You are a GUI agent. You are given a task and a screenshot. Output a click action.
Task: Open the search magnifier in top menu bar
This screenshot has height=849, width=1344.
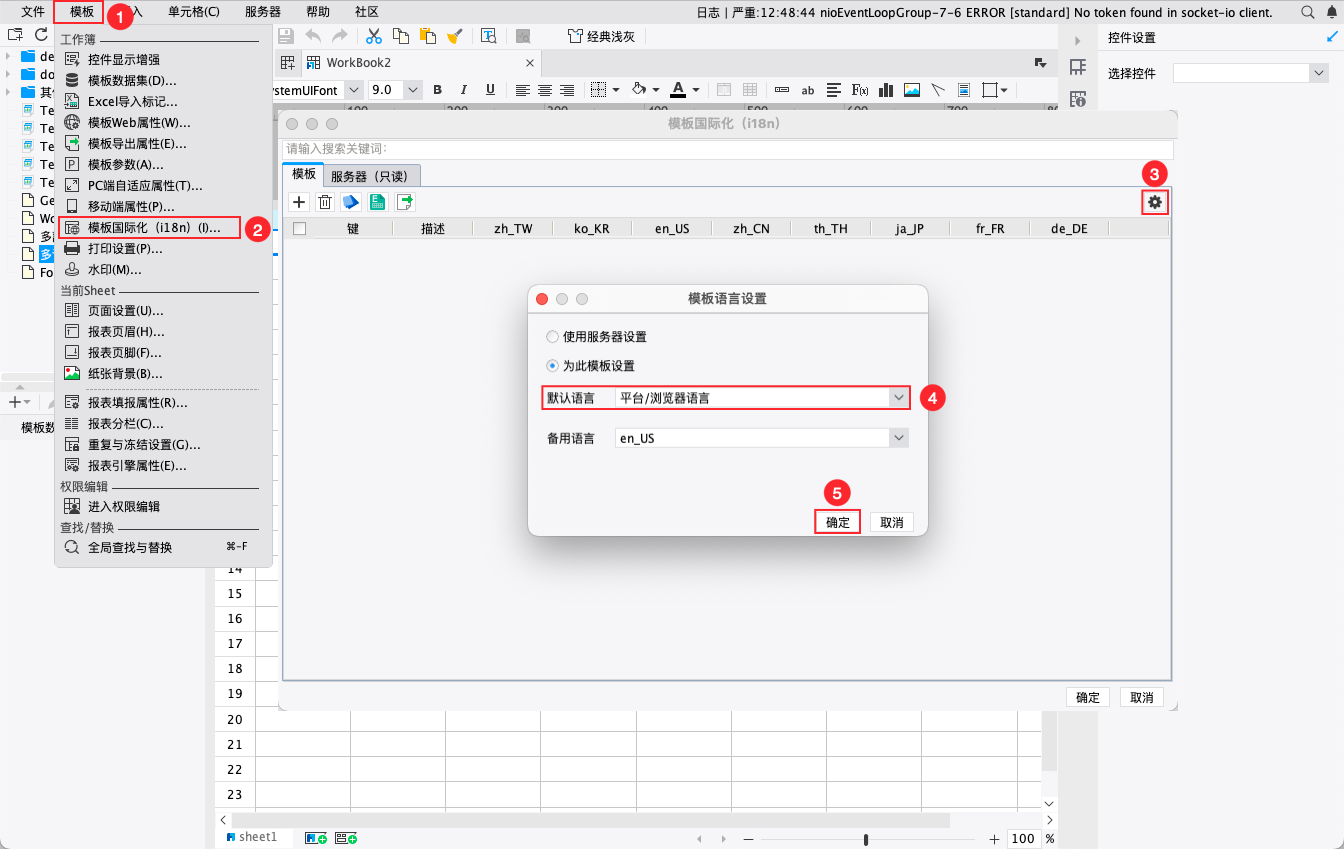click(1308, 12)
